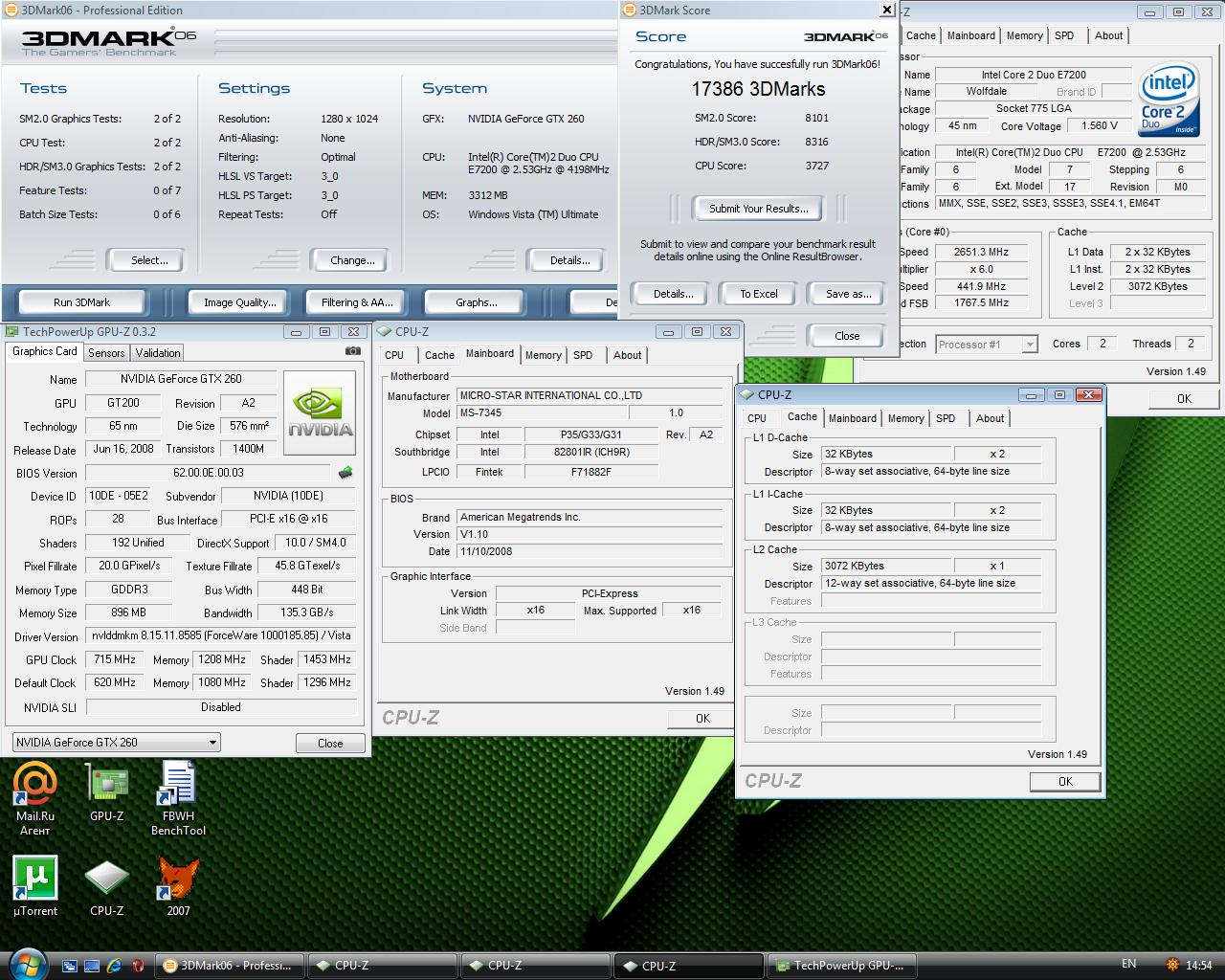Open Image Quality settings button
The width and height of the screenshot is (1225, 980).
tap(239, 302)
